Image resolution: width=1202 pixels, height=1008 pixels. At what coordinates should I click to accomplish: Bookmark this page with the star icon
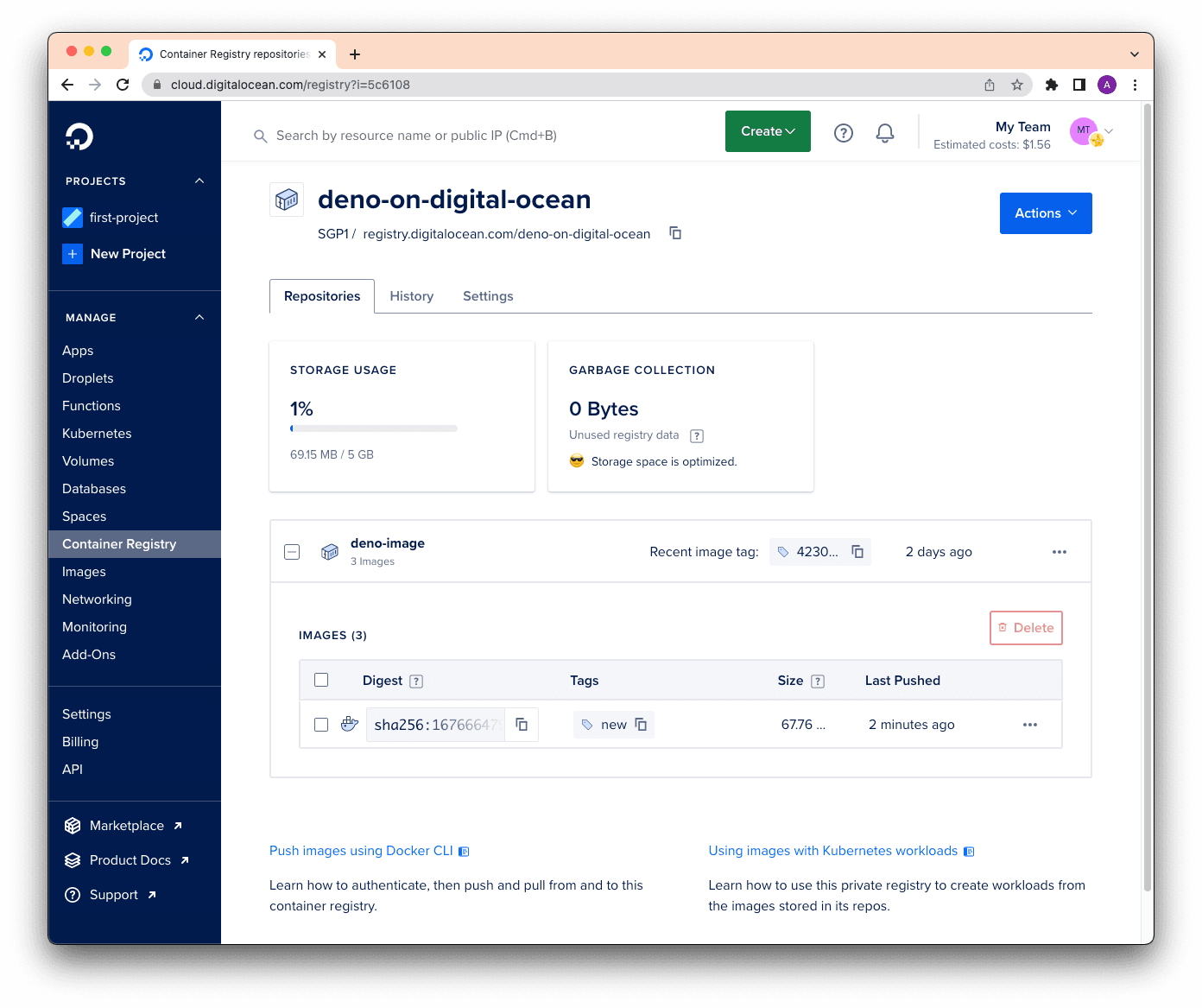(x=1017, y=85)
